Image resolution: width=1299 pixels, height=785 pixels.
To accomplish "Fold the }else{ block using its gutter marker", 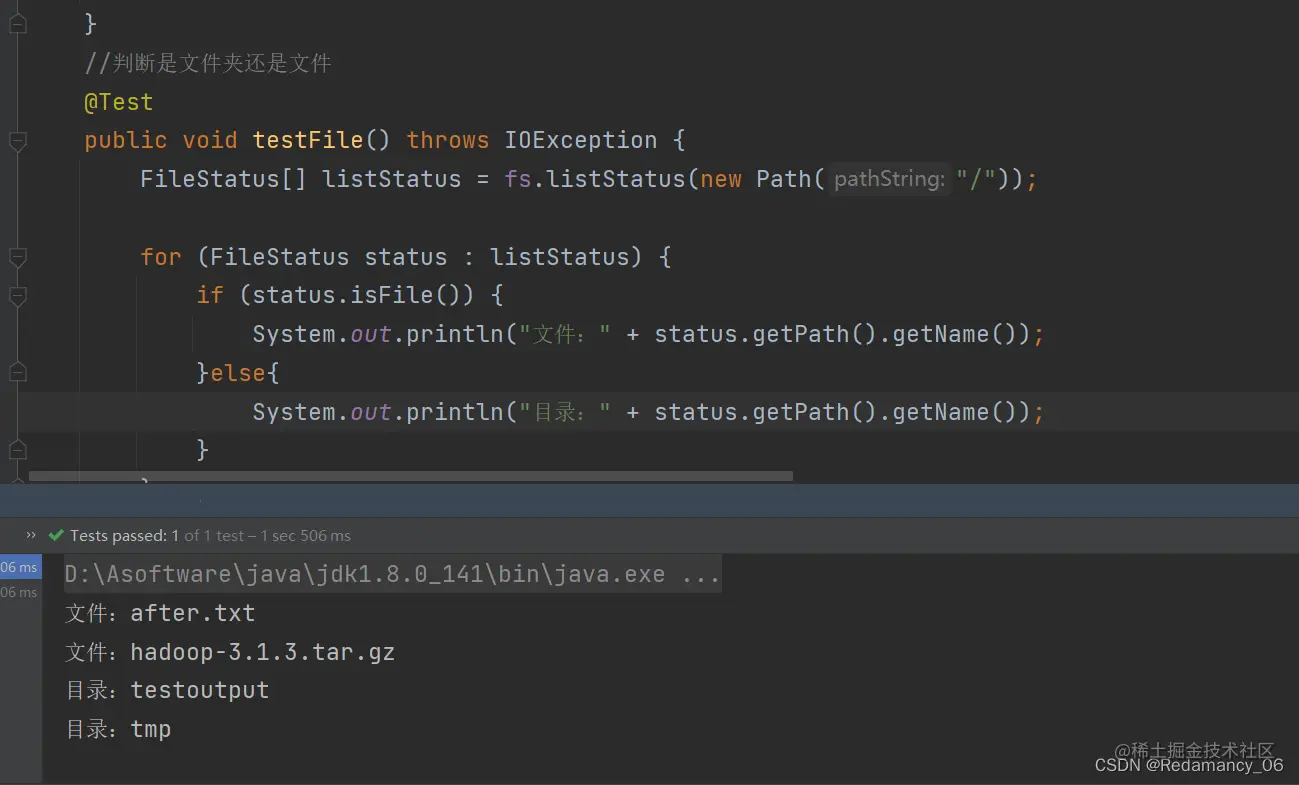I will [x=17, y=373].
